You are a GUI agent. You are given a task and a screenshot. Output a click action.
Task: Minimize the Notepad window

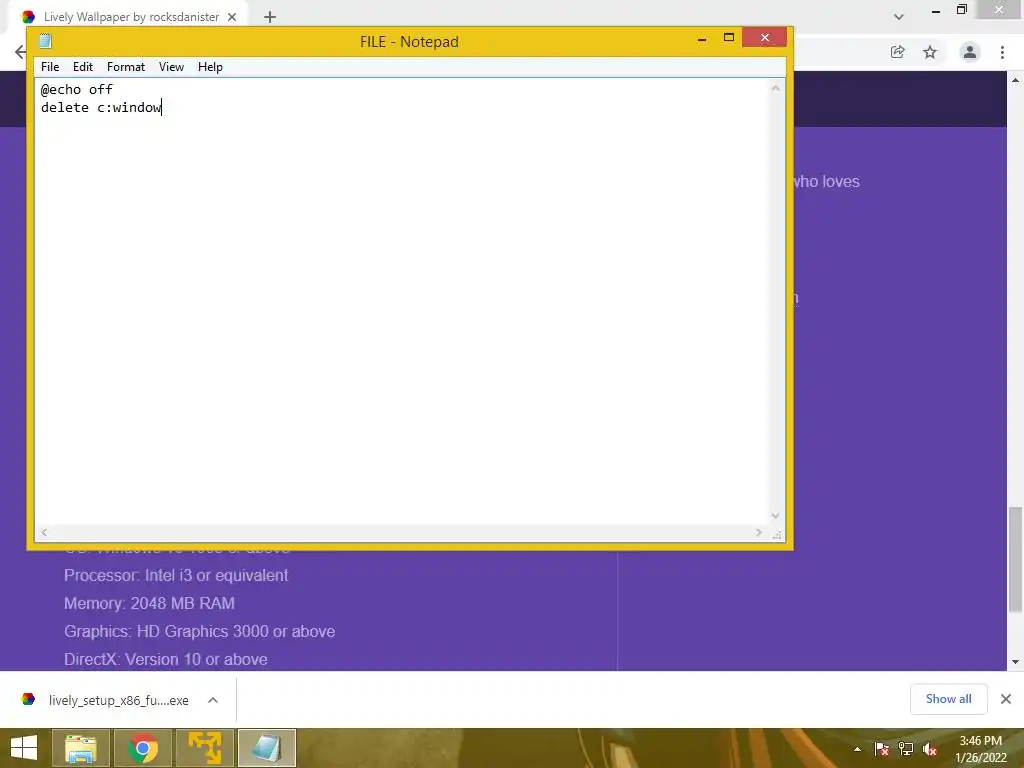point(702,39)
